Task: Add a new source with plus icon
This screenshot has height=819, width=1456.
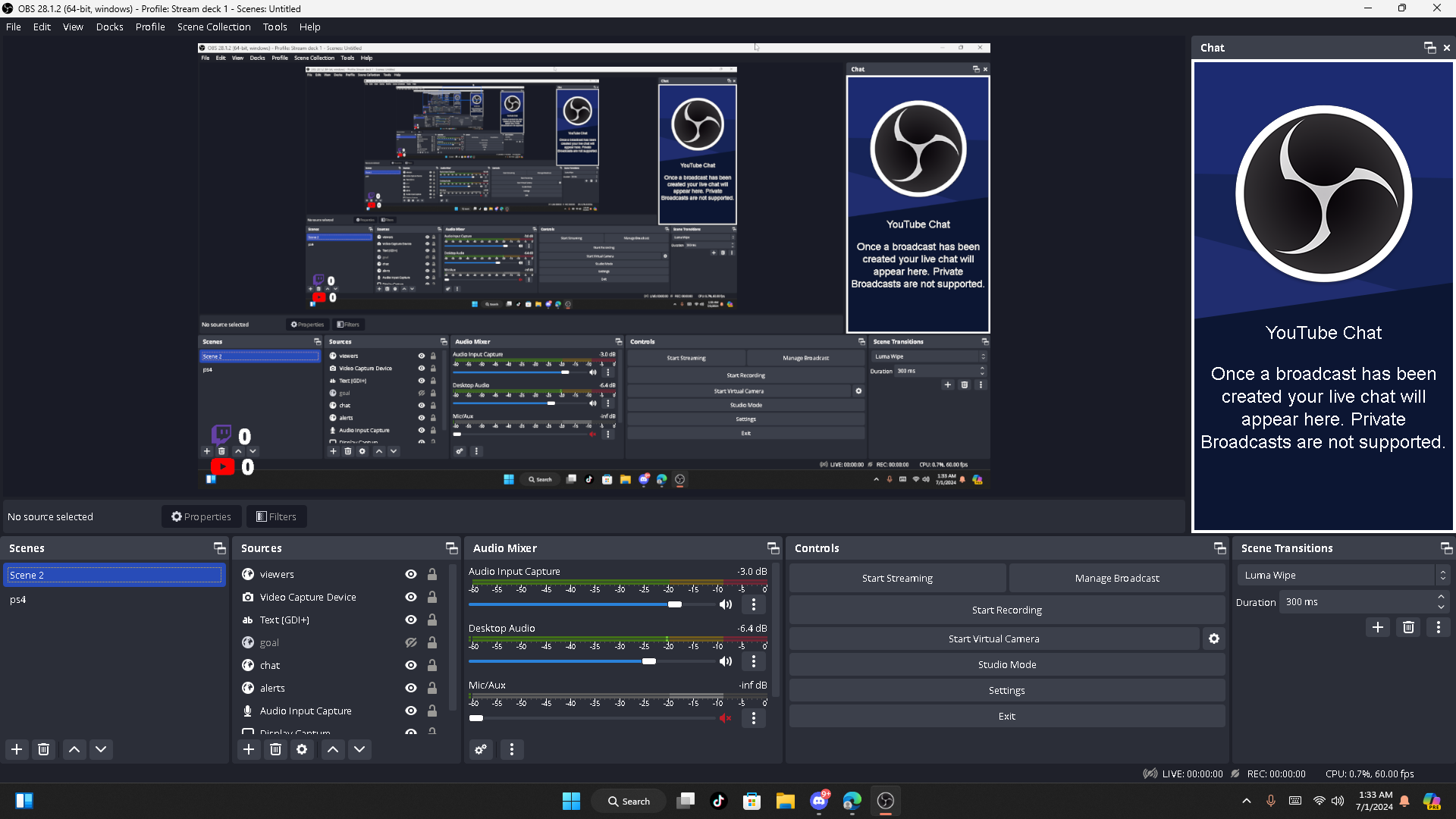Action: 249,749
